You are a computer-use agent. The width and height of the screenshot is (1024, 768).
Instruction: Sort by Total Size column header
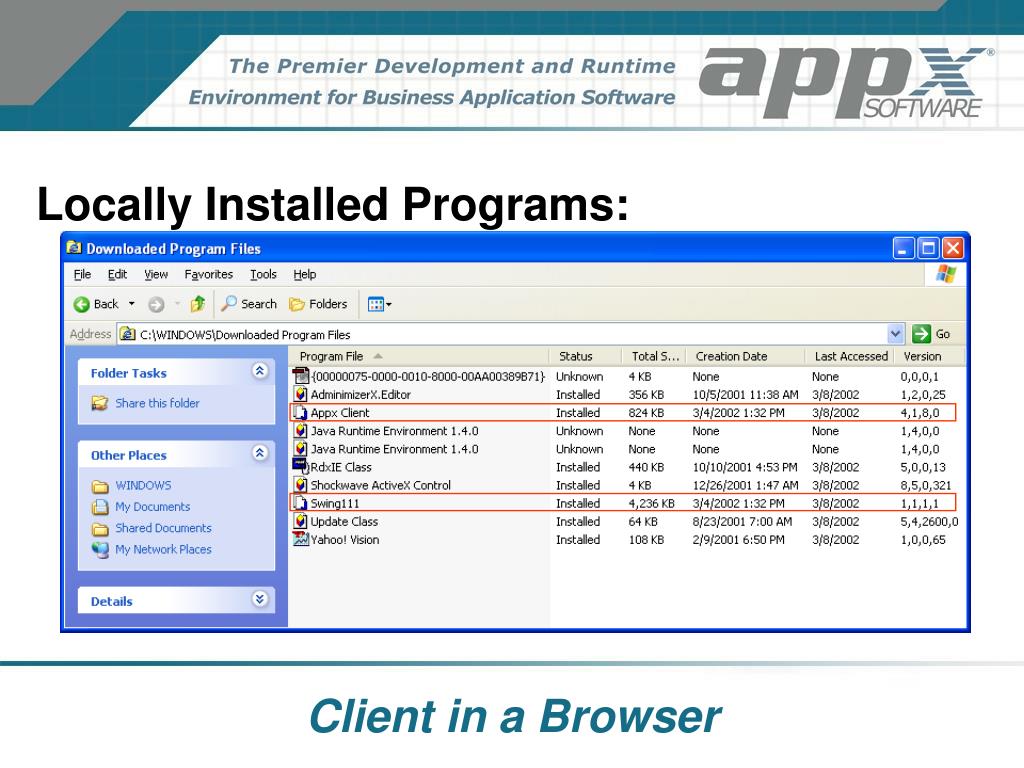[654, 357]
